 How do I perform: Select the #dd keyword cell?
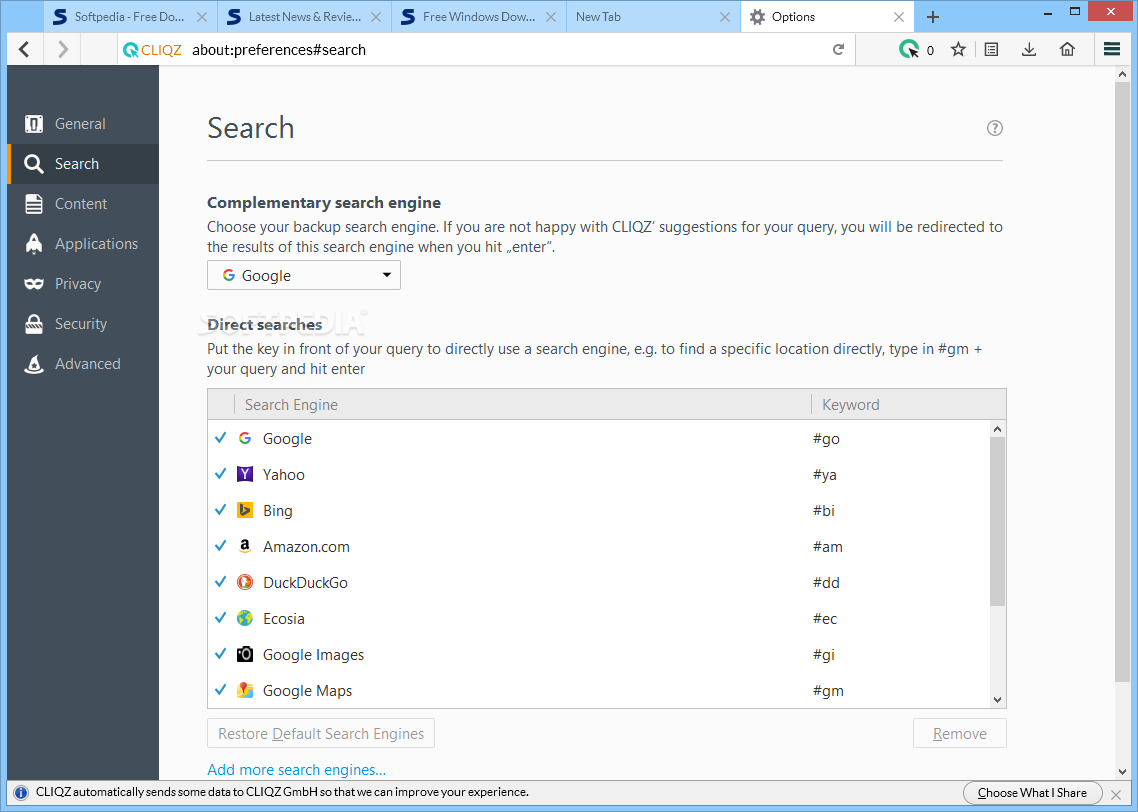click(826, 583)
